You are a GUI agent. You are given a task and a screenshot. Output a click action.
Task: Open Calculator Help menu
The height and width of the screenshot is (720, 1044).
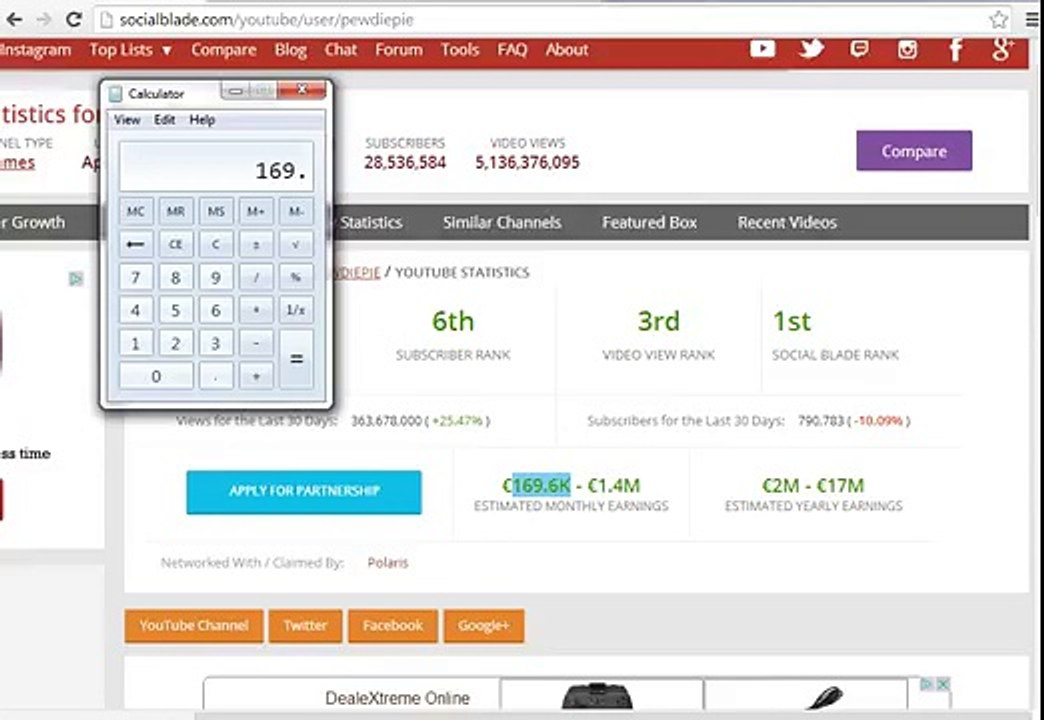tap(202, 120)
